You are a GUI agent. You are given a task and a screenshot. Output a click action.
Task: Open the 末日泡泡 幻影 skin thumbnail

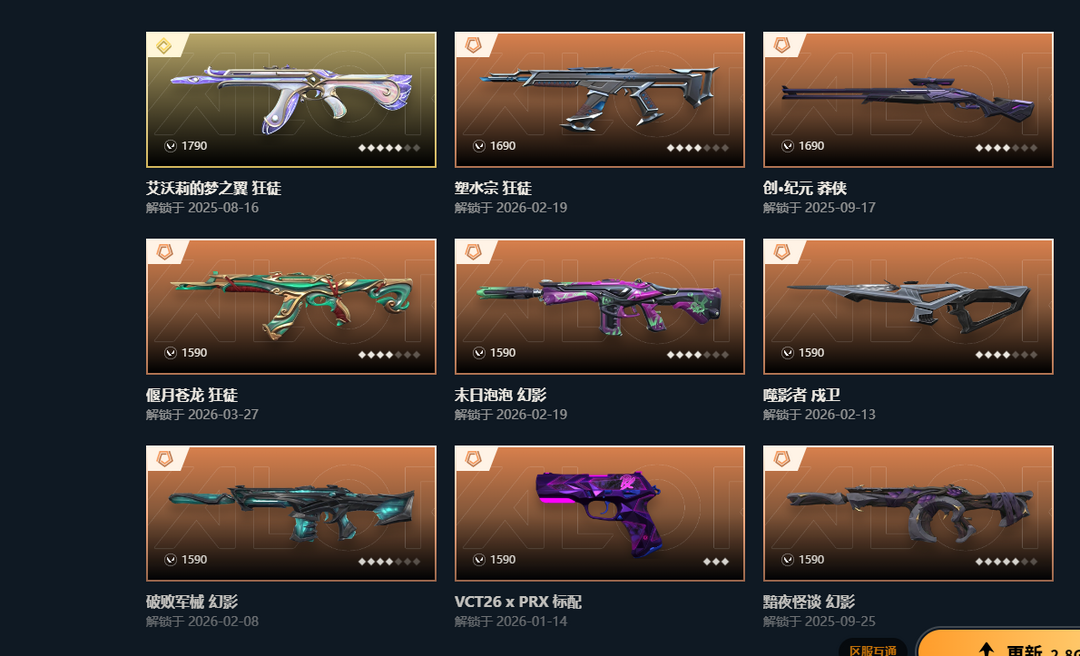599,307
